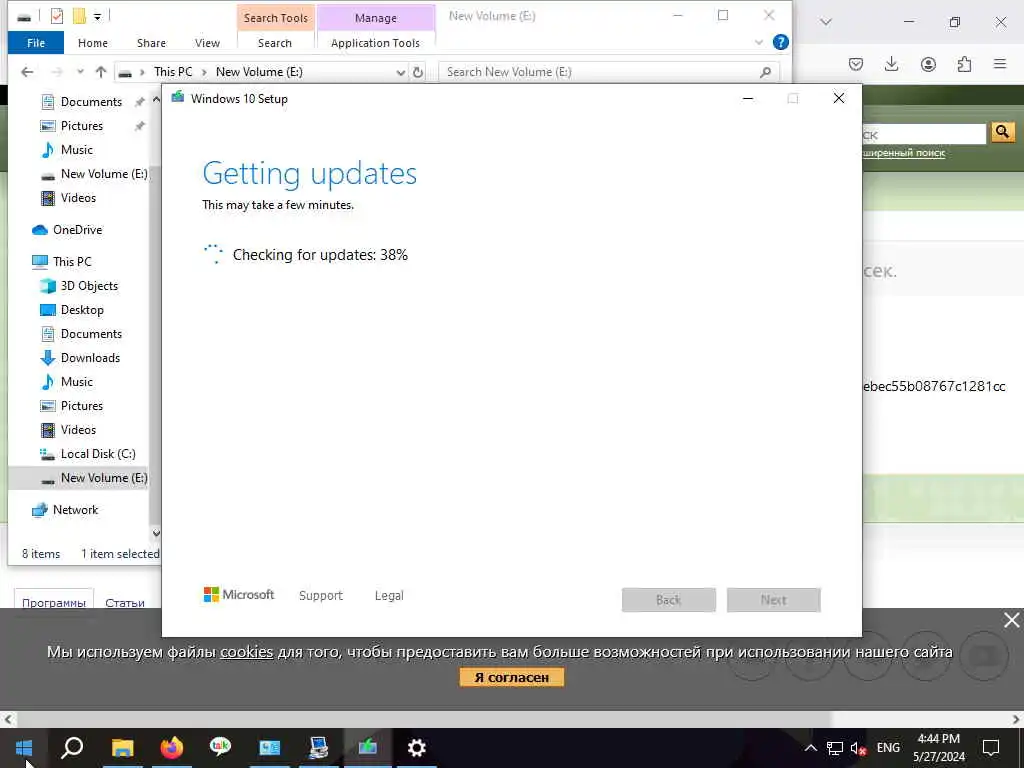Open the Firefox downloads icon
Viewport: 1024px width, 768px height.
[x=891, y=64]
